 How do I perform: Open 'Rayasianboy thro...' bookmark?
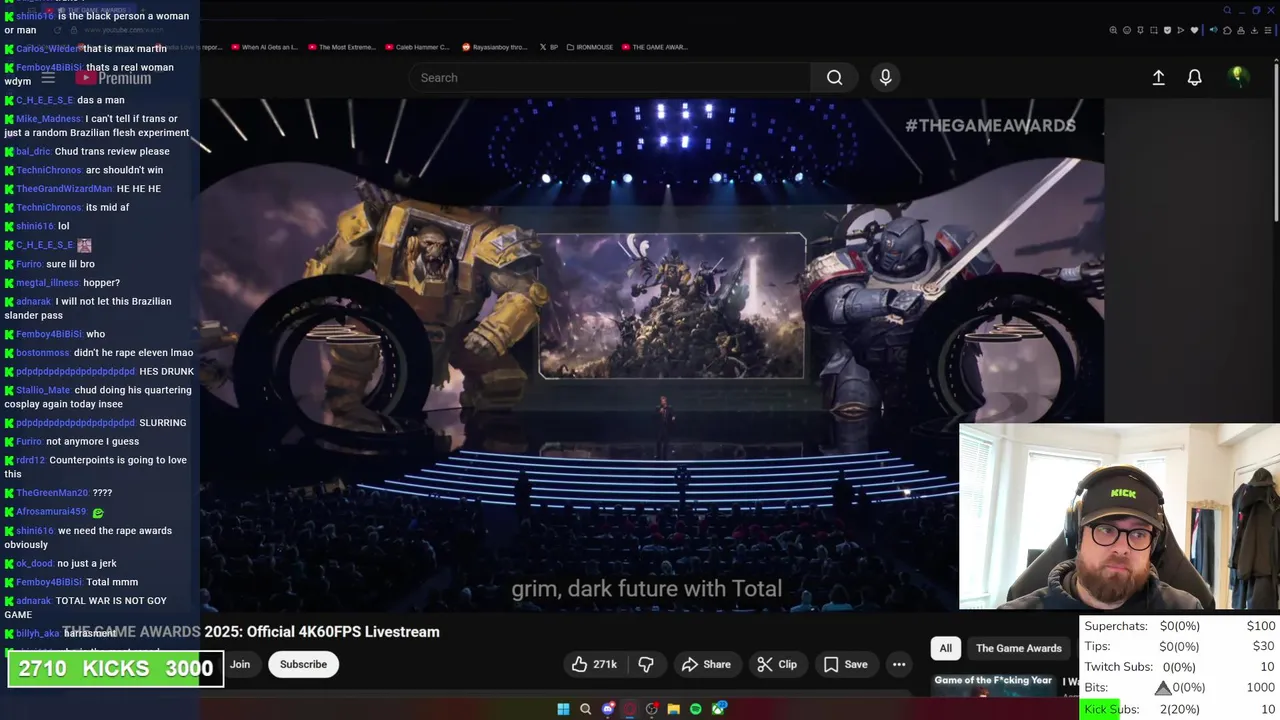click(494, 47)
